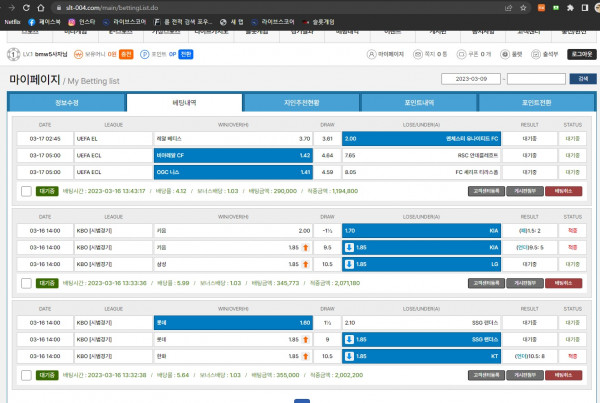Click the blue 전환 button next to 포인트

(185, 54)
